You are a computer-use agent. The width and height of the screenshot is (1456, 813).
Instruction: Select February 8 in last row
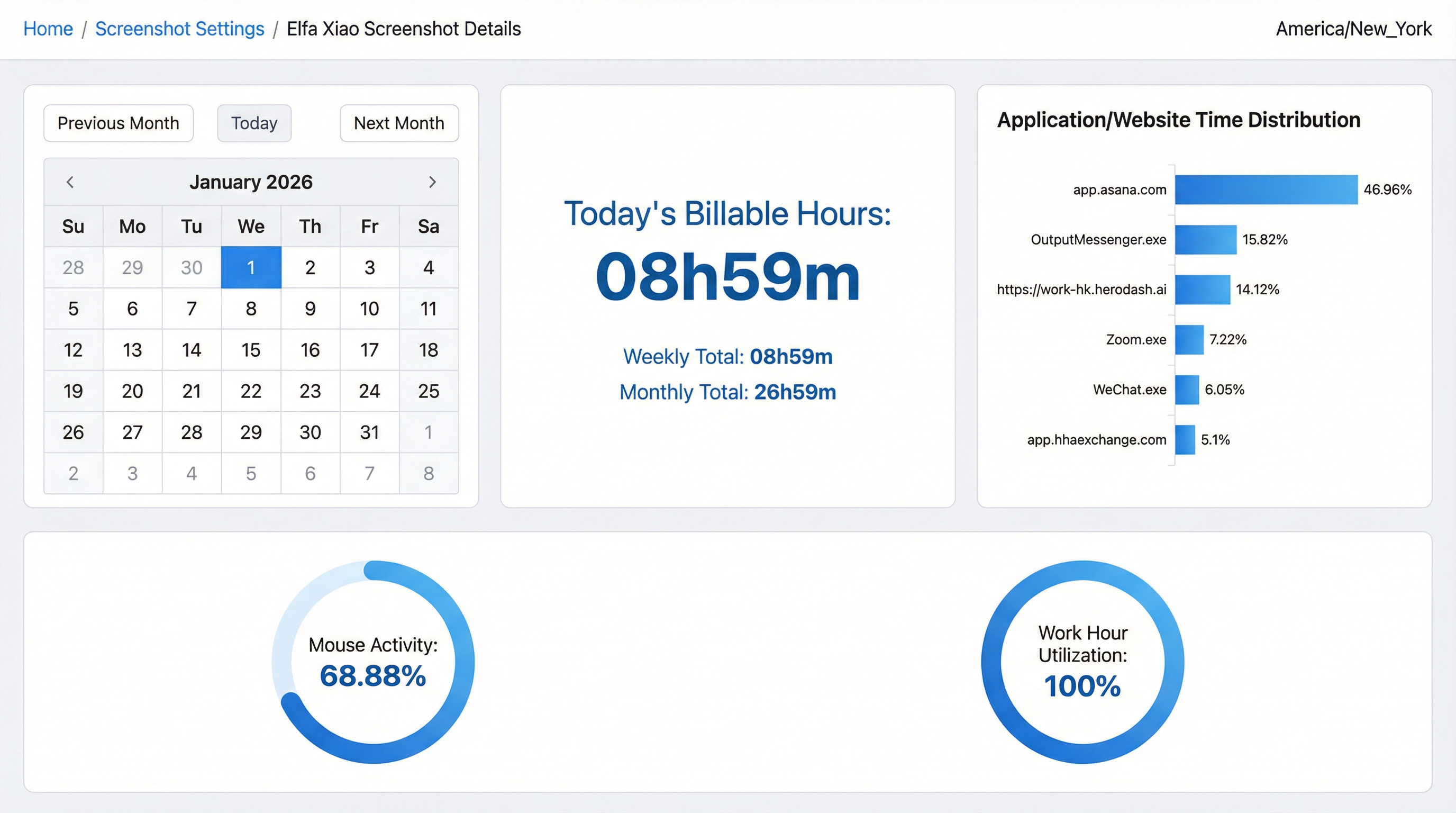tap(429, 474)
